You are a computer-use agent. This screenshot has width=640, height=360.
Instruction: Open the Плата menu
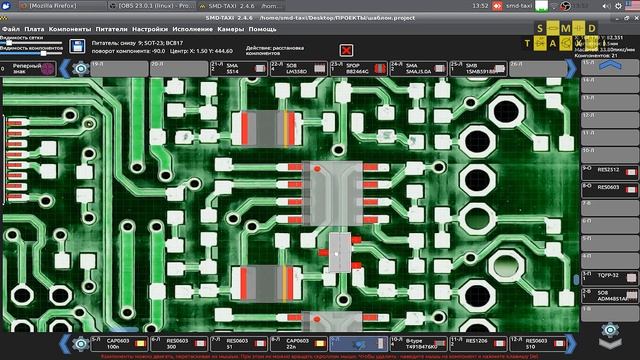click(34, 29)
